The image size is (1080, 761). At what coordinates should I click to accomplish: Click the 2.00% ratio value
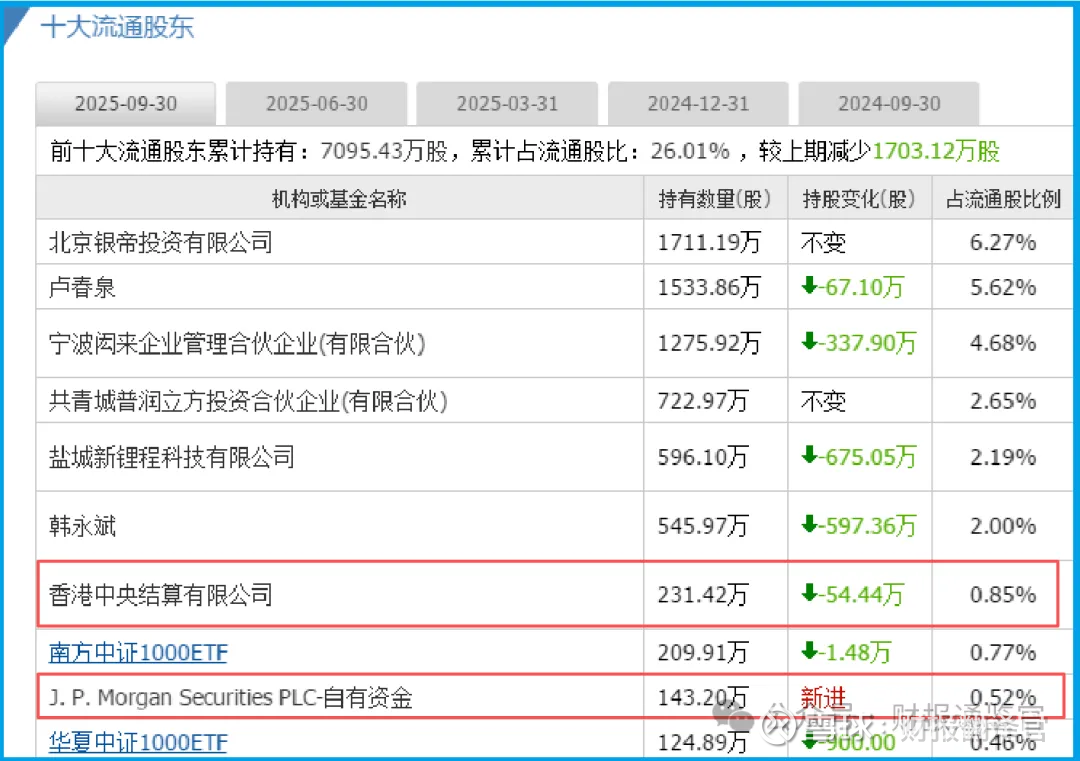(1003, 526)
